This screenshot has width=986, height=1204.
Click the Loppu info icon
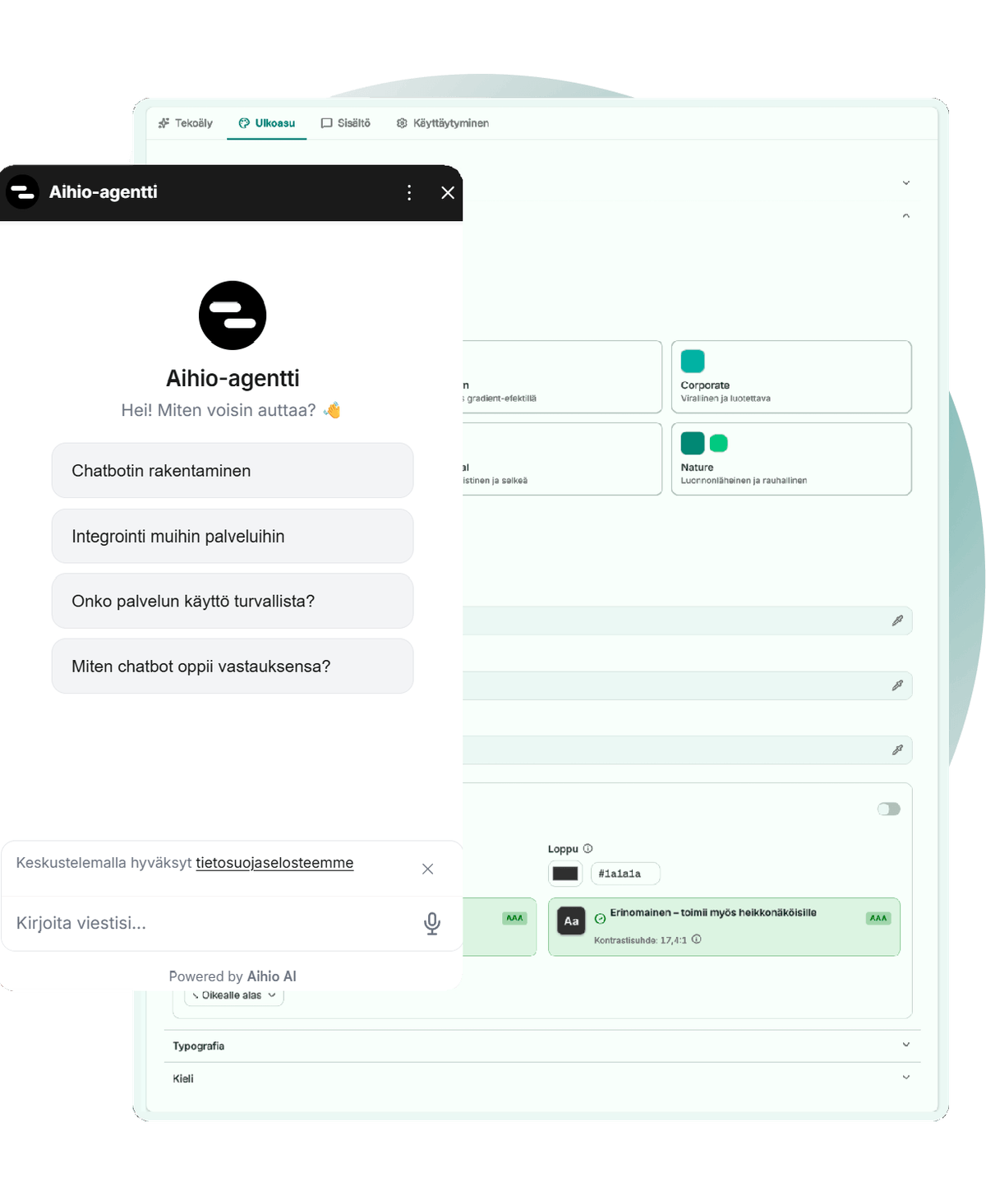(587, 849)
